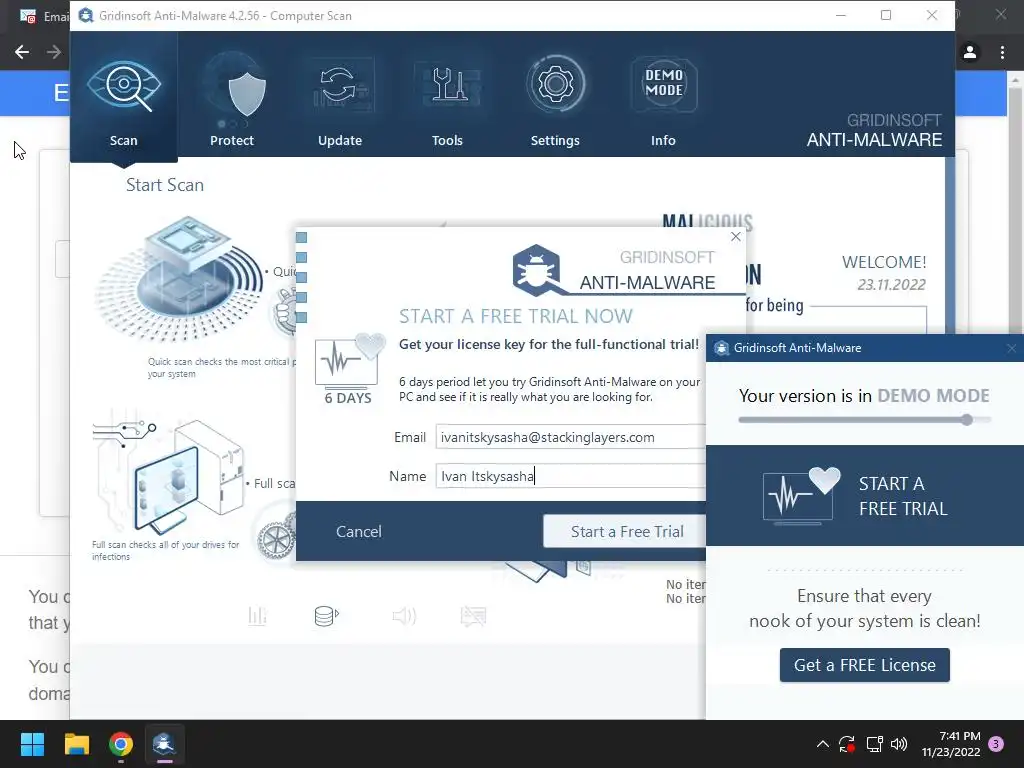This screenshot has height=768, width=1024.
Task: Close the free trial dialog
Action: click(x=736, y=236)
